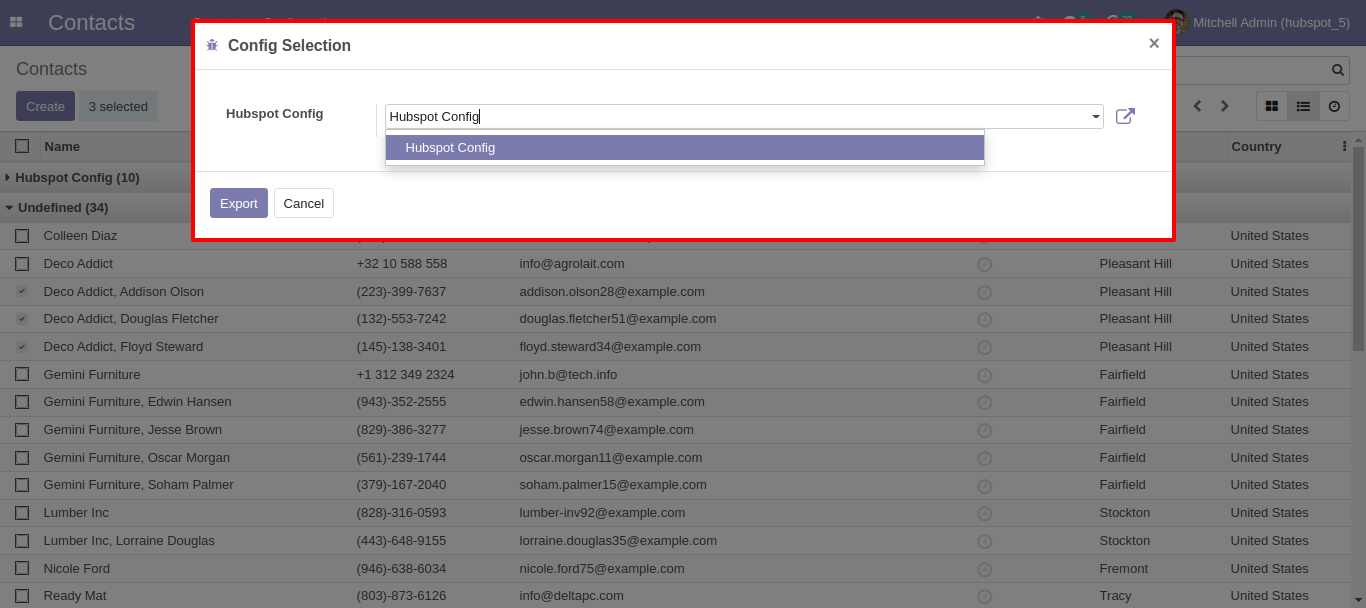Open optional columns menu icon beside Country header
The width and height of the screenshot is (1366, 608).
(1344, 146)
